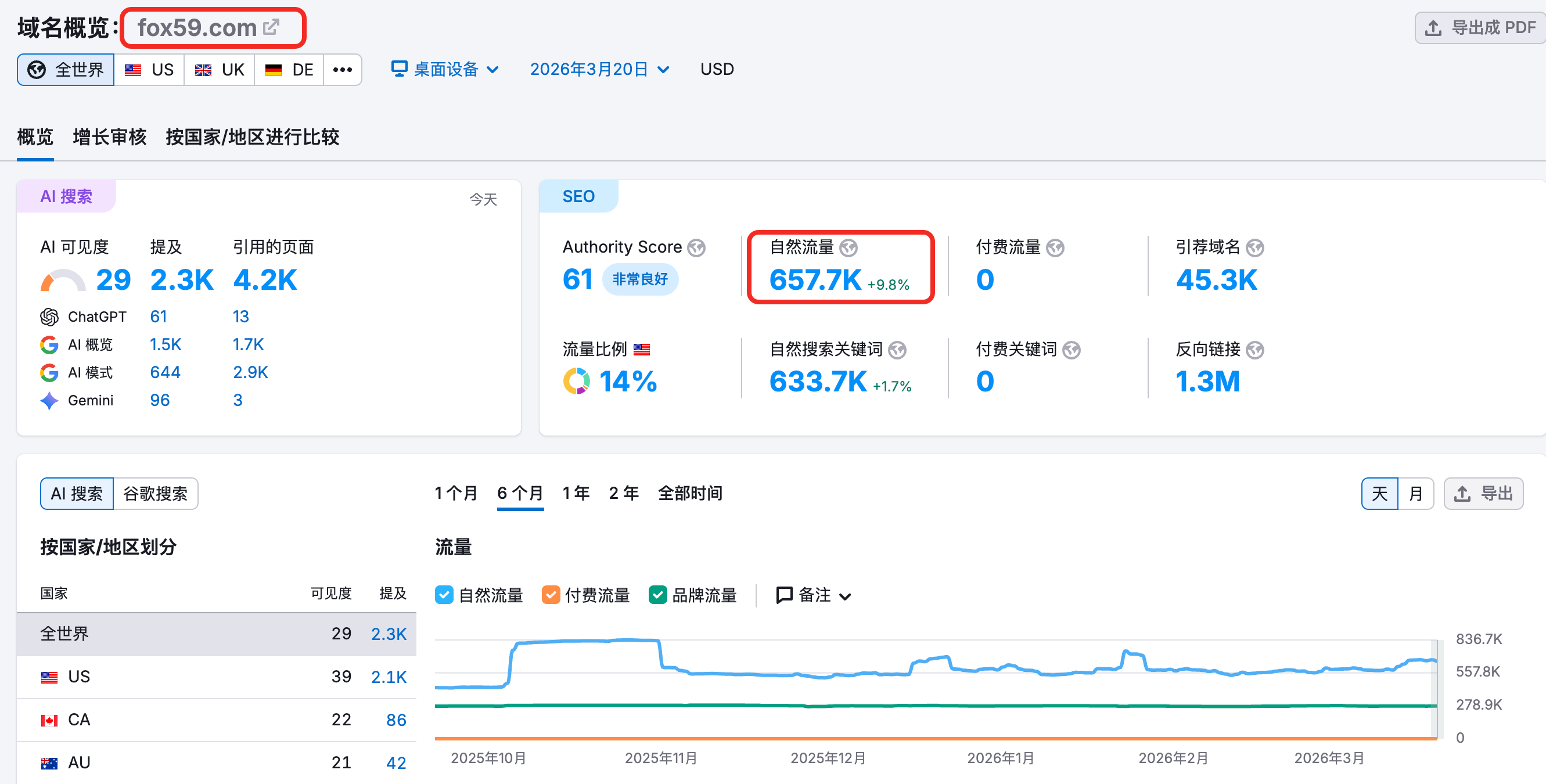Click the 导出成 PDF button
1546x784 pixels.
pos(1480,28)
